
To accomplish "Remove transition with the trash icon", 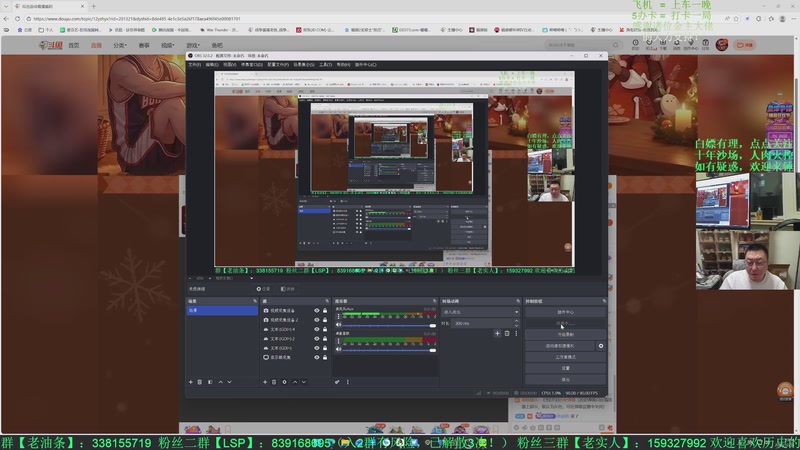I will pos(507,333).
